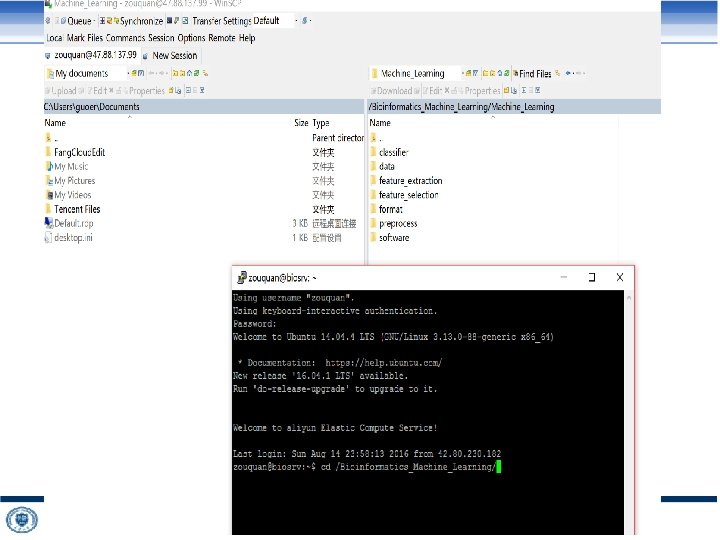Screen dimensions: 720x540
Task: Click the preferences gear icon on the top toolbar
Action: (x=48, y=21)
